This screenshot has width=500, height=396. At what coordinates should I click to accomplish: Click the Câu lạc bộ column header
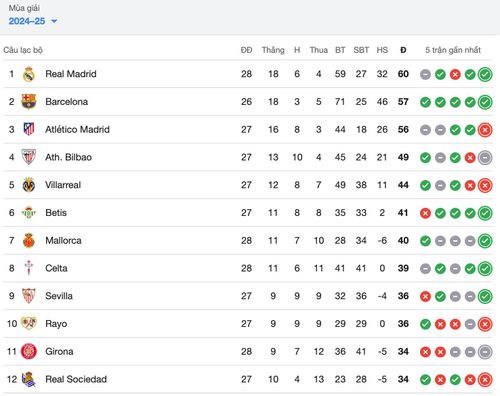(23, 50)
